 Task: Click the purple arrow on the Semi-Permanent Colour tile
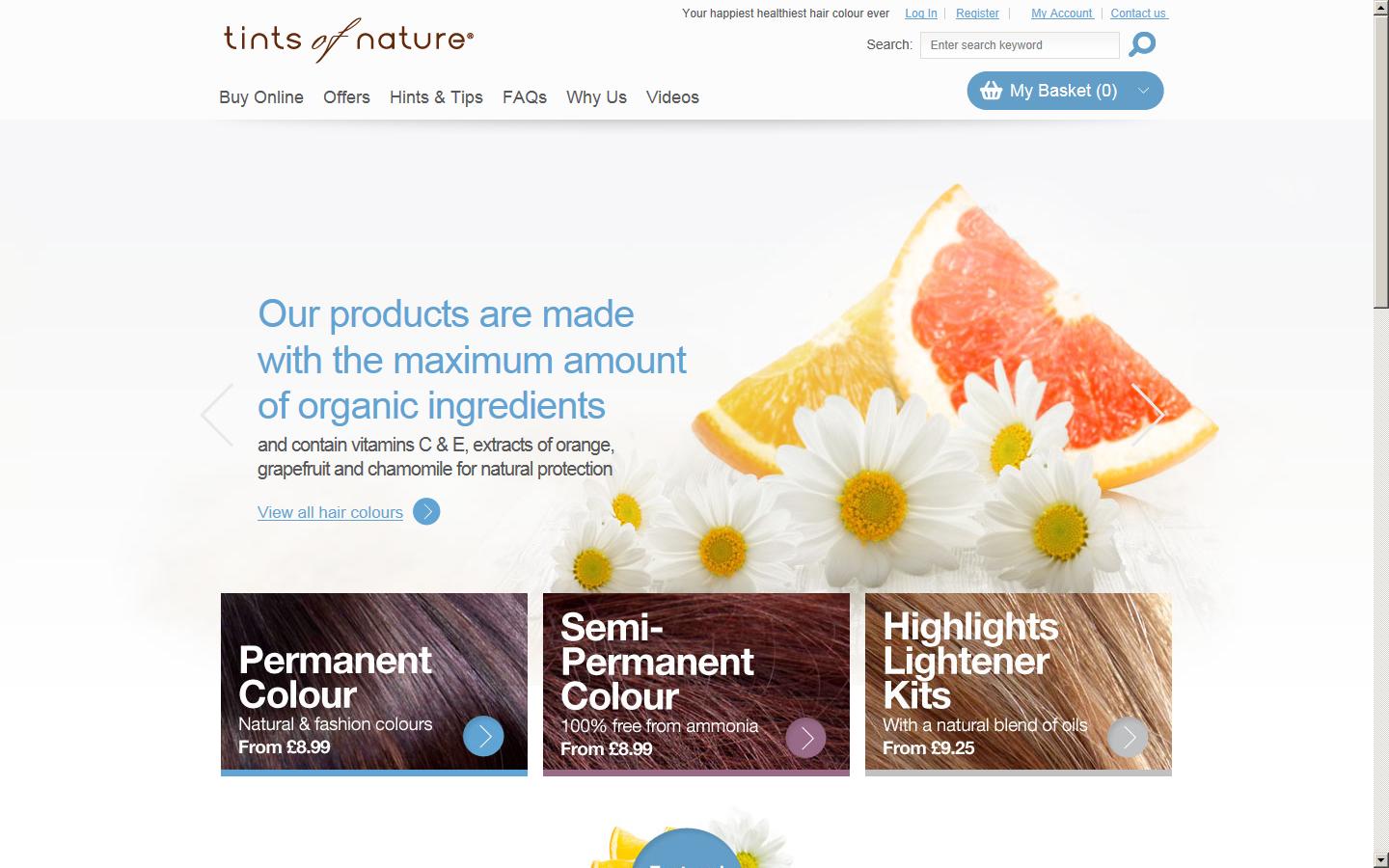(805, 738)
